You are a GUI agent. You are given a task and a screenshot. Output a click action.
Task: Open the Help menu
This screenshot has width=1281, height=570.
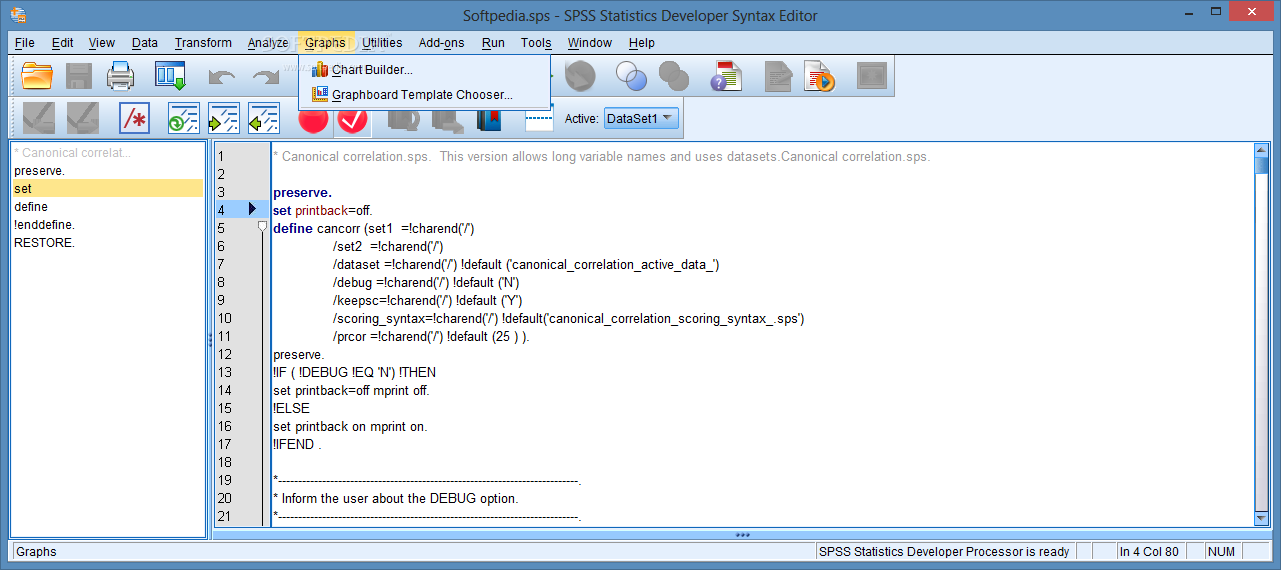pyautogui.click(x=642, y=43)
